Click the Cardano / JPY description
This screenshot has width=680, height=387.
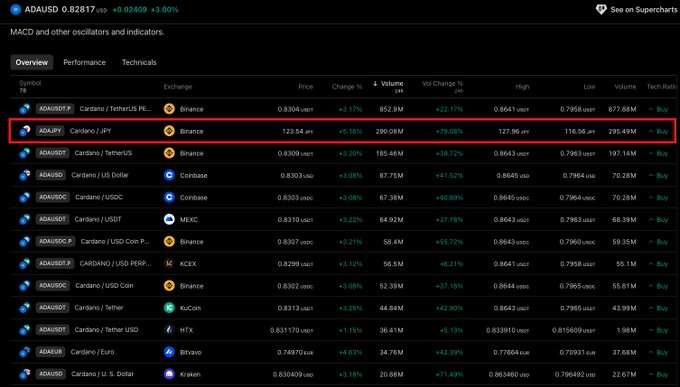pos(91,131)
